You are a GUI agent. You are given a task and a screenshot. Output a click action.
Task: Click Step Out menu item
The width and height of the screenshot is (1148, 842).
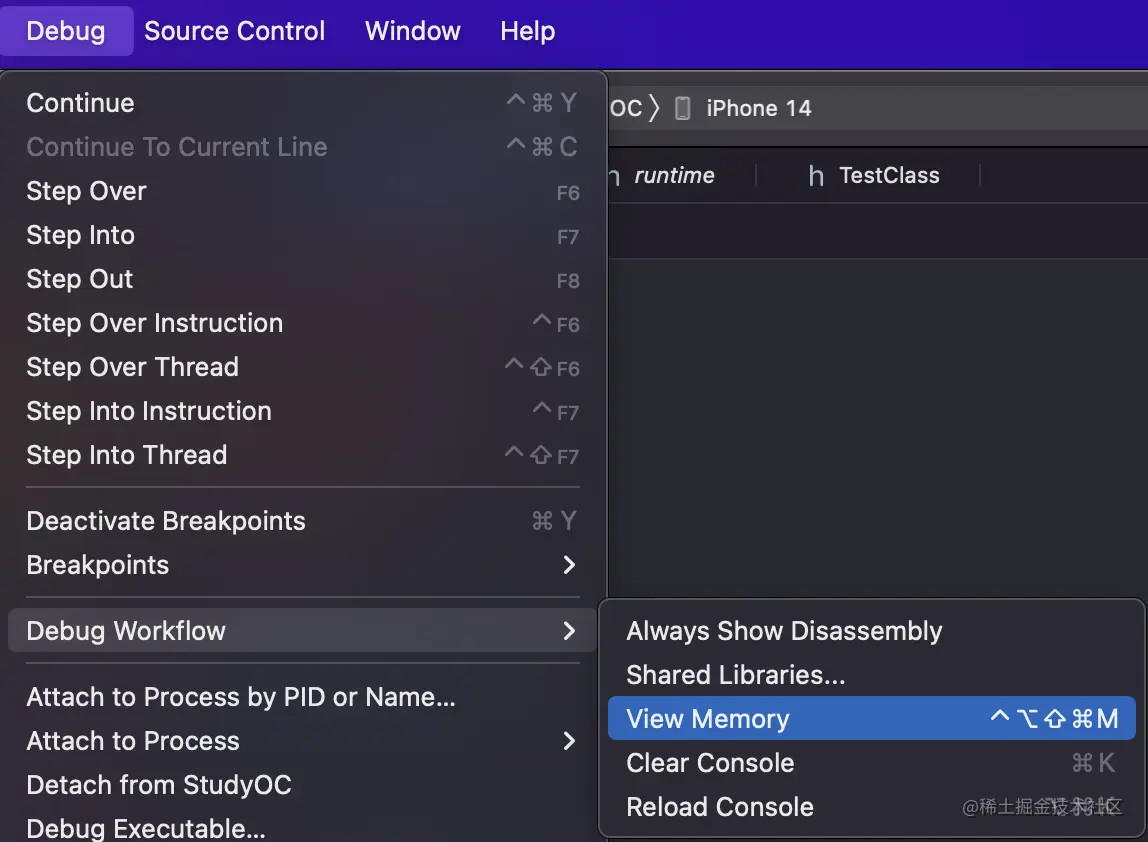[79, 279]
